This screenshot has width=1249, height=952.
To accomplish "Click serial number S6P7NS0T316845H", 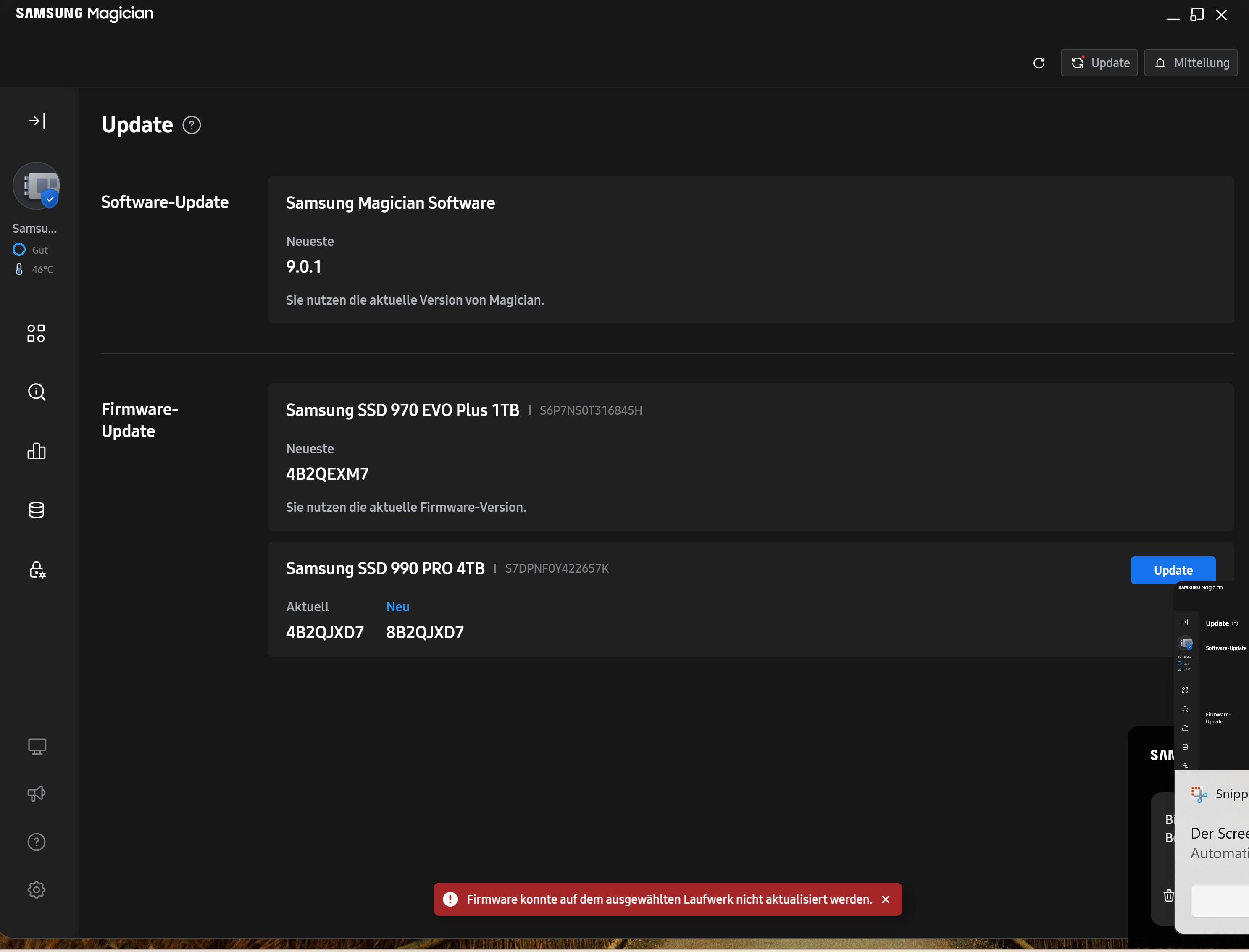I will pos(591,410).
